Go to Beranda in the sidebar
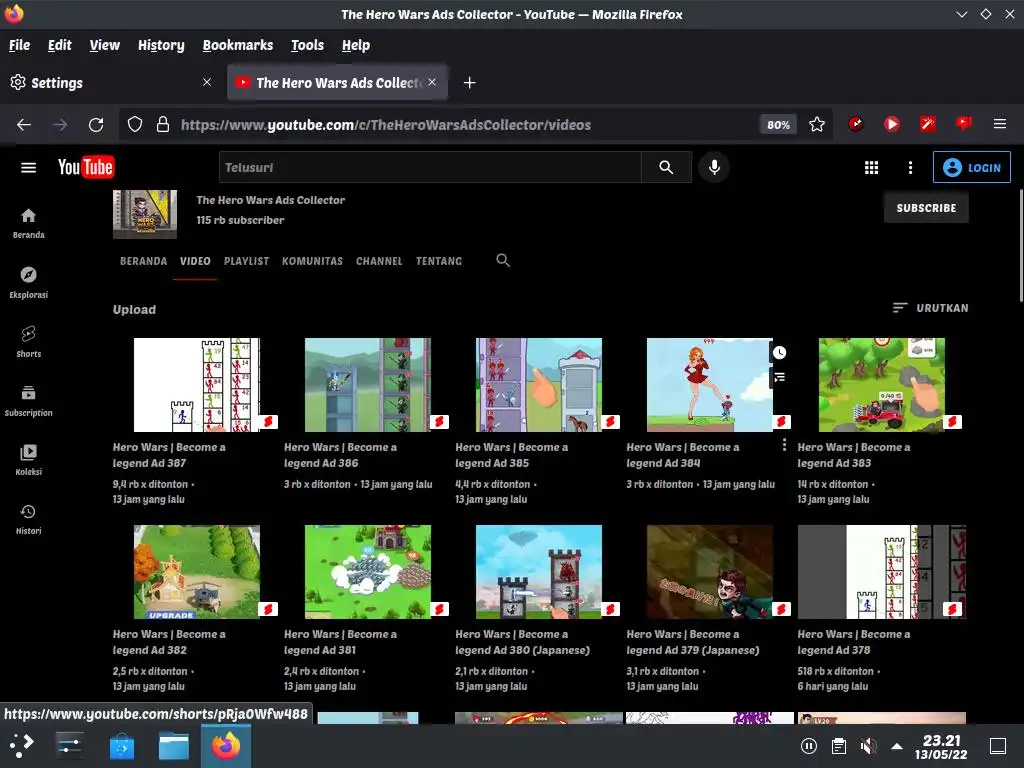Image resolution: width=1024 pixels, height=768 pixels. click(29, 223)
